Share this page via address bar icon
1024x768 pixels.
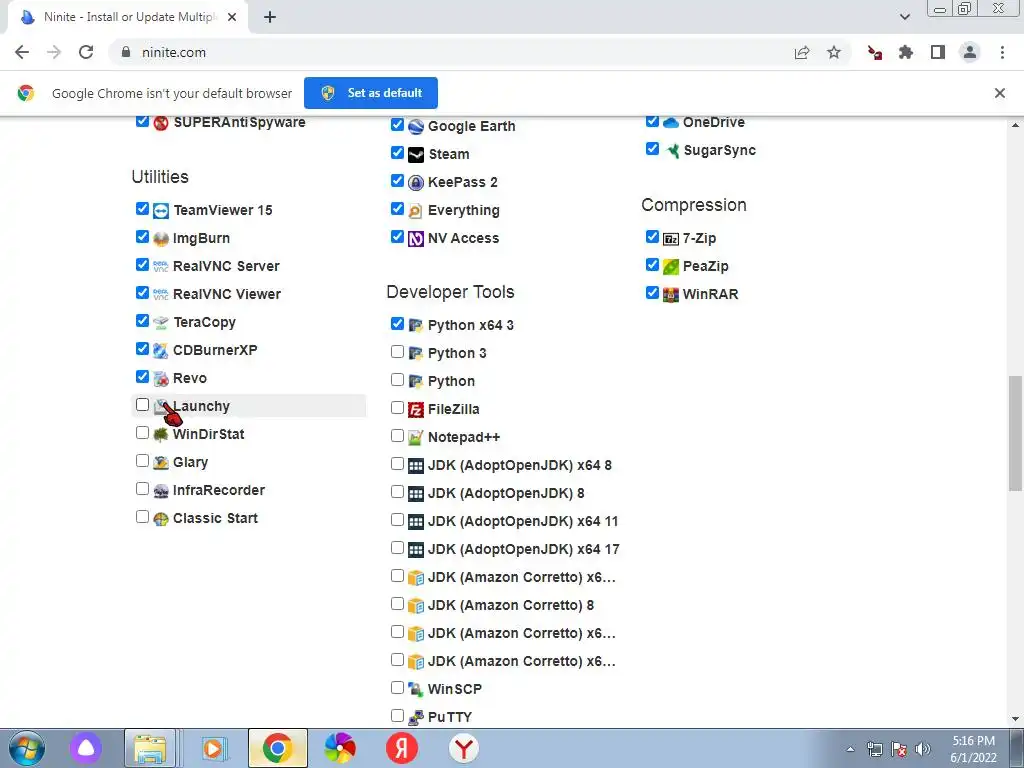(x=802, y=52)
